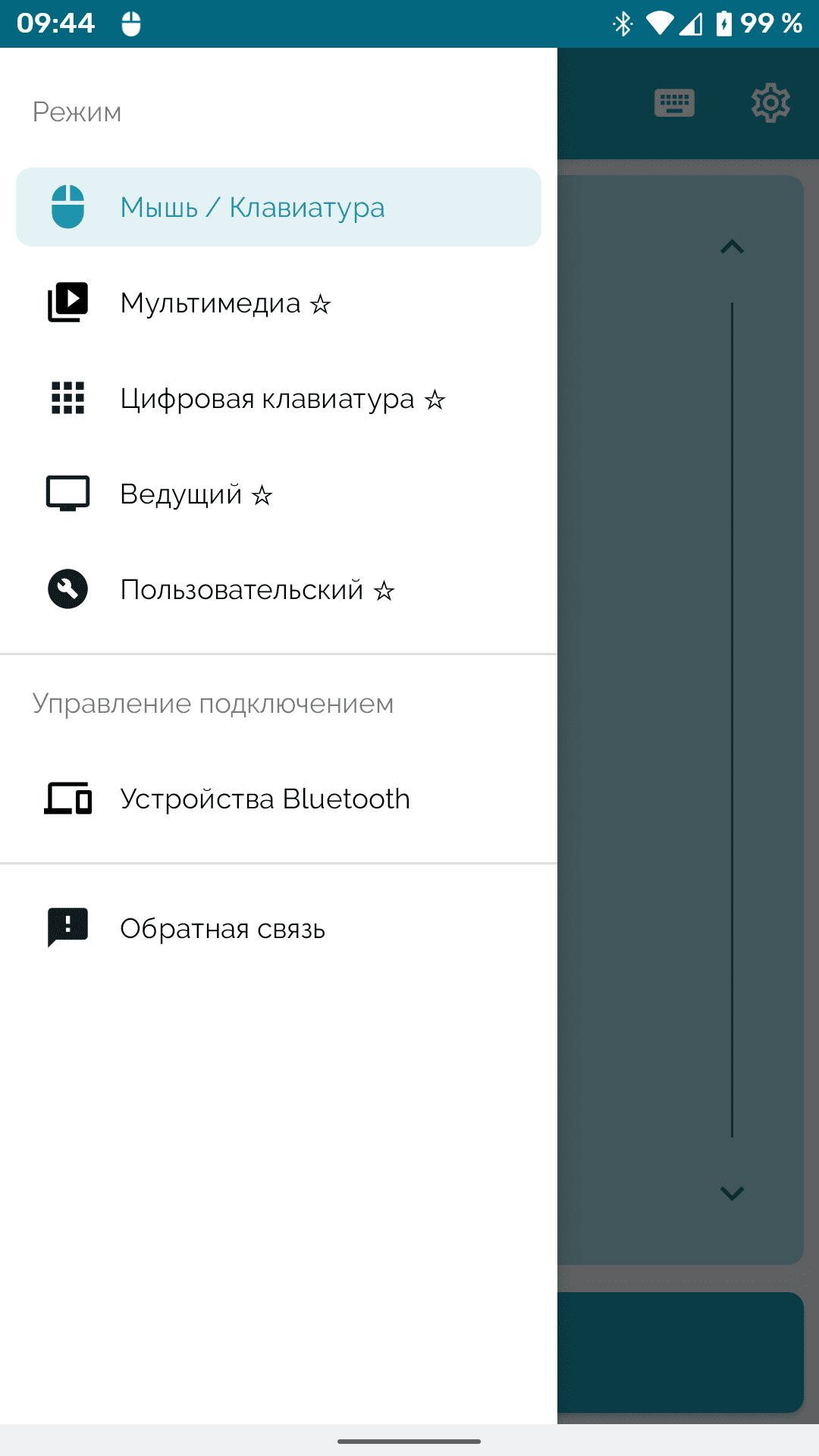Open Устройства Bluetooth
The image size is (819, 1456).
pos(278,799)
